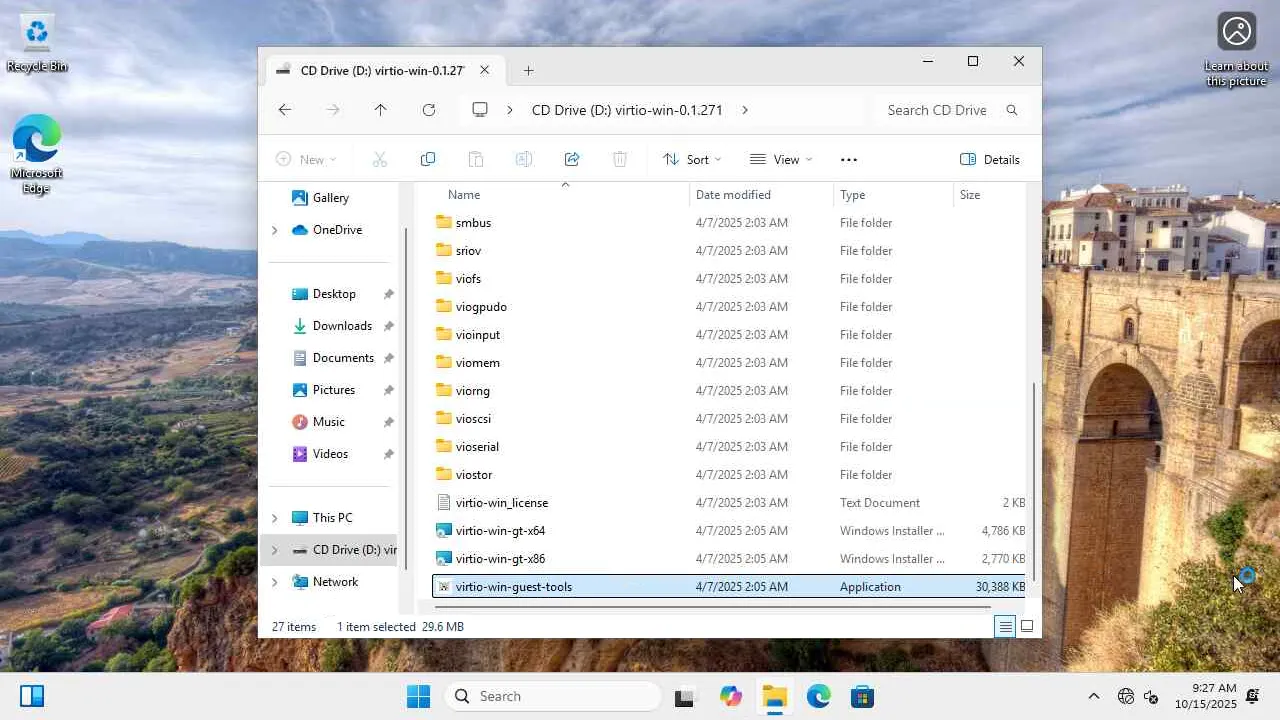Launch Copilot from the taskbar

pyautogui.click(x=731, y=696)
